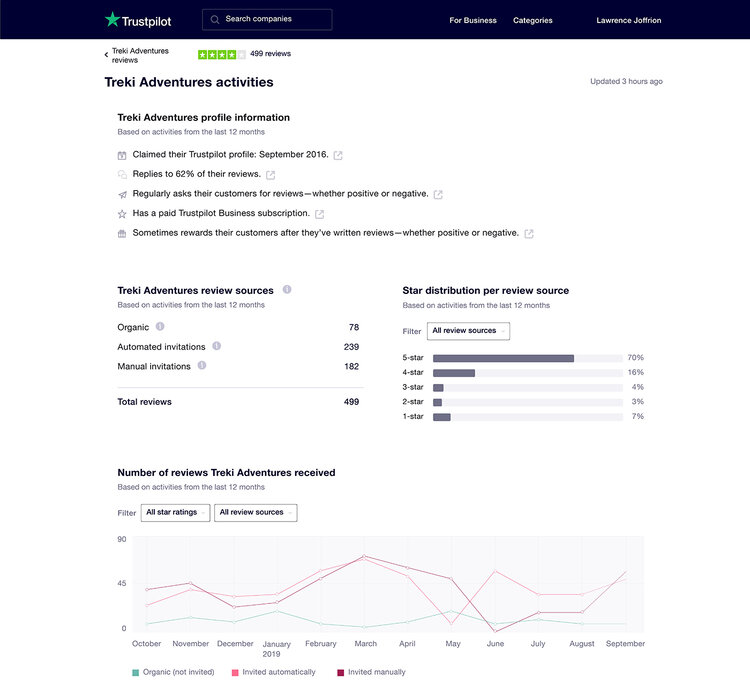Open chart All review sources filter dropdown
The image size is (750, 695).
pos(255,513)
